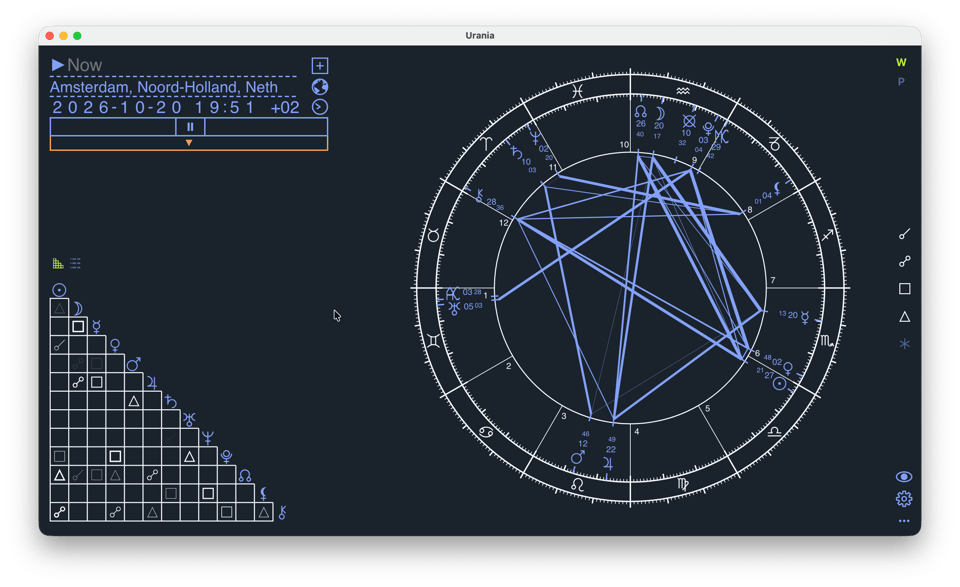
Task: Click the date 2026-10-20
Action: tap(117, 108)
